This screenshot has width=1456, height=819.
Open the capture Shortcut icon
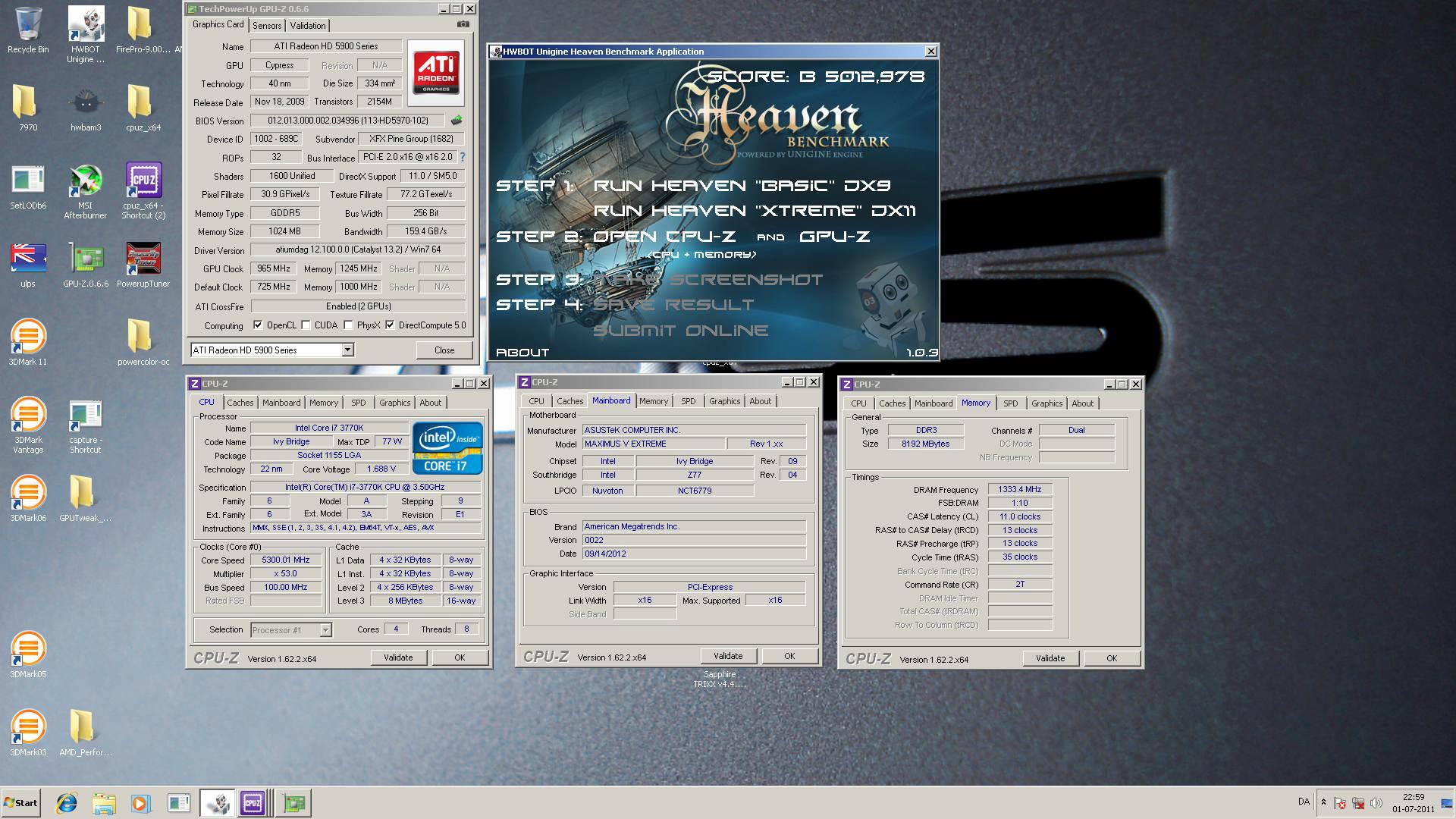pyautogui.click(x=86, y=427)
